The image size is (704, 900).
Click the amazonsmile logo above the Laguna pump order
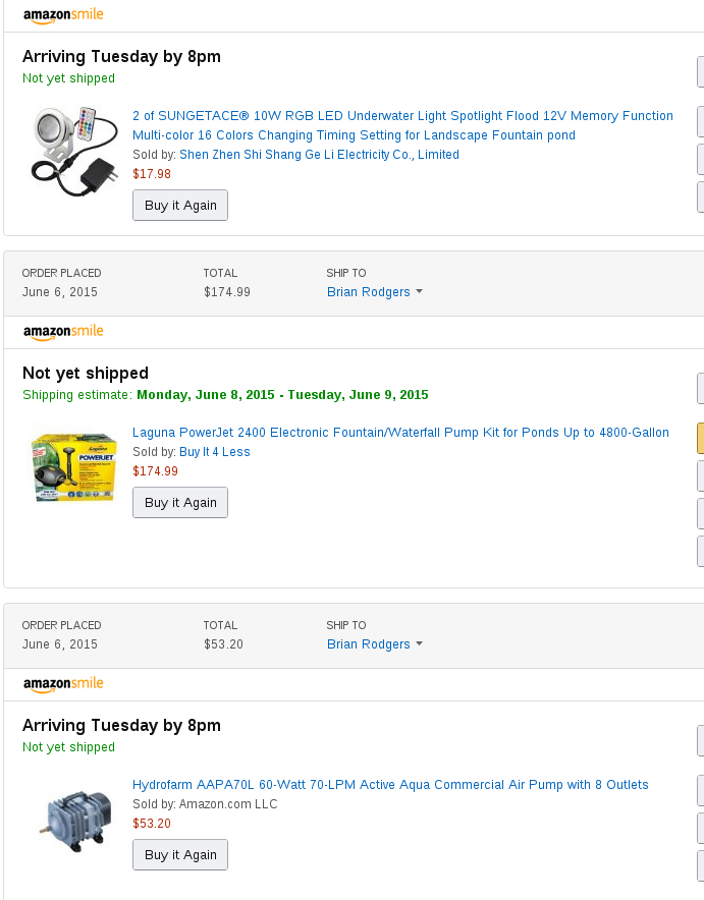click(x=62, y=331)
